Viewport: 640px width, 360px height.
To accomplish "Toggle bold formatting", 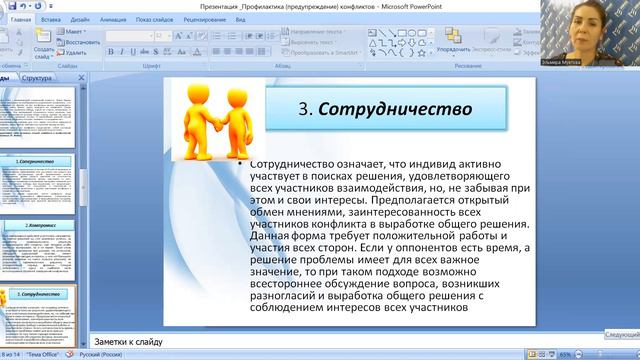I will (111, 52).
